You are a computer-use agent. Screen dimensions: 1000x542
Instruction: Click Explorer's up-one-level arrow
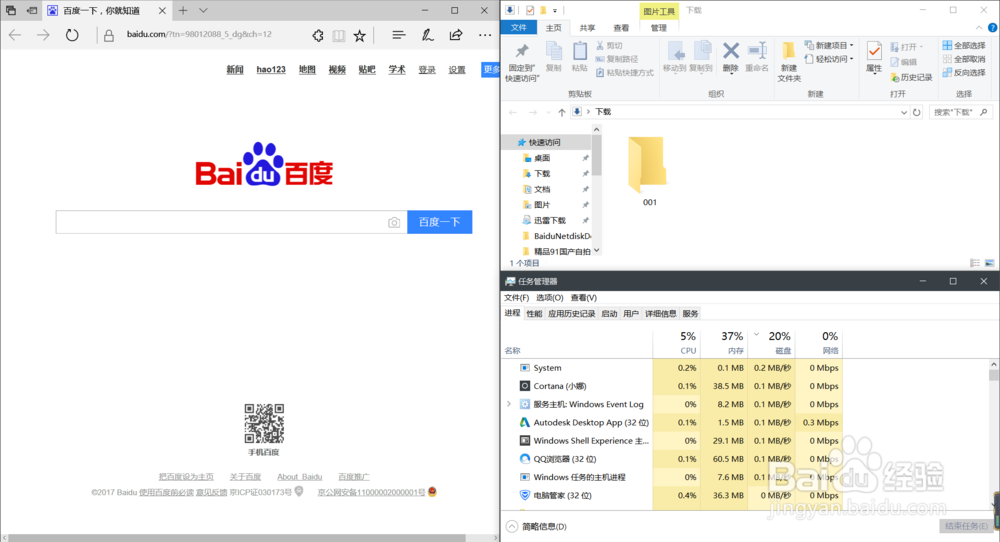click(562, 112)
